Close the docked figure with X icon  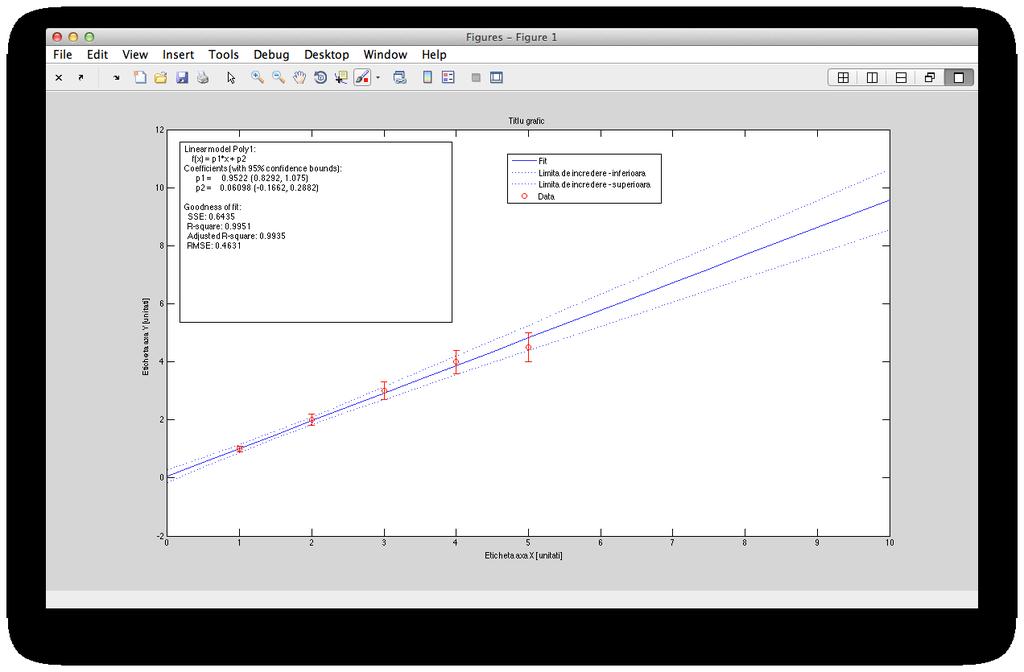coord(59,78)
